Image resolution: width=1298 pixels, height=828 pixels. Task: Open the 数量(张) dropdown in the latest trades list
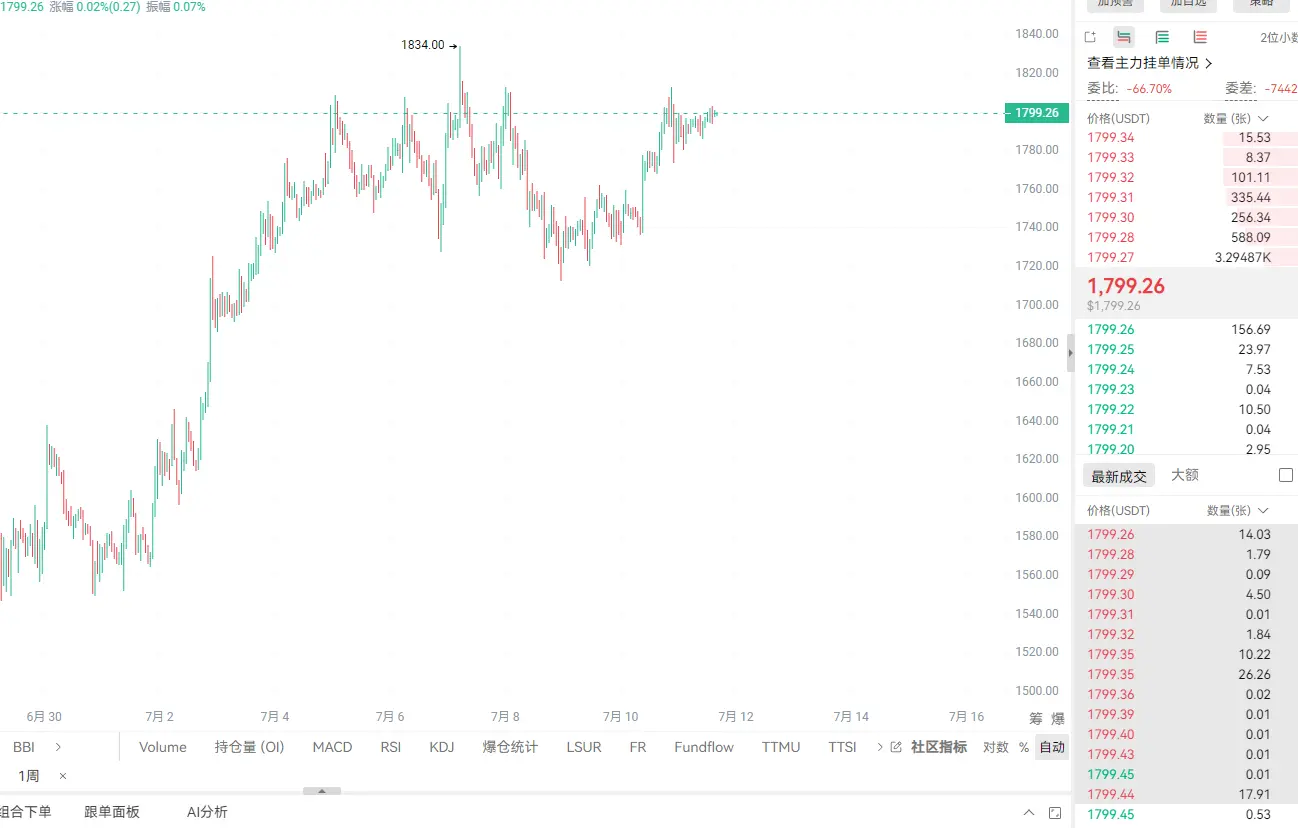coord(1238,510)
